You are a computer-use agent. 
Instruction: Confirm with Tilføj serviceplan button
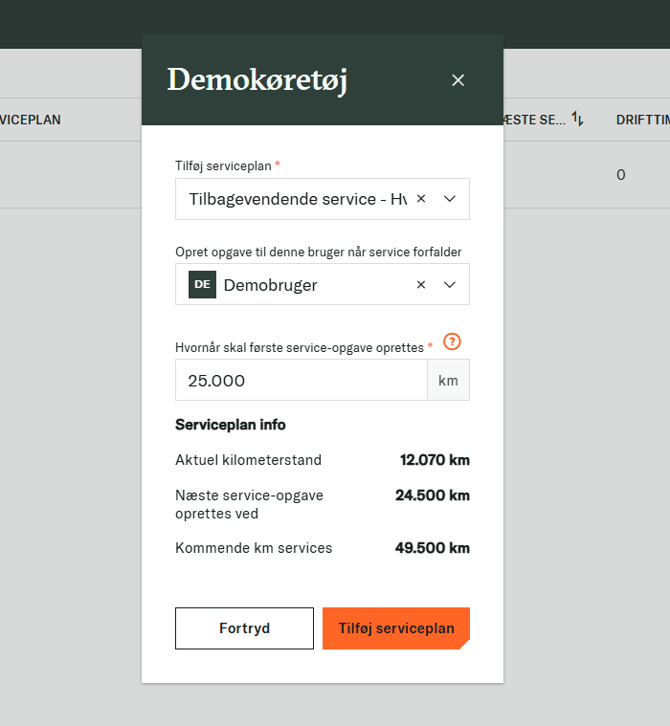click(396, 628)
